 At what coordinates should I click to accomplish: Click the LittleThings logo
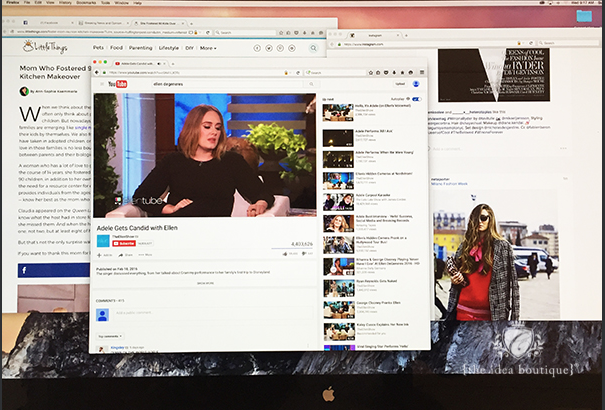(45, 47)
